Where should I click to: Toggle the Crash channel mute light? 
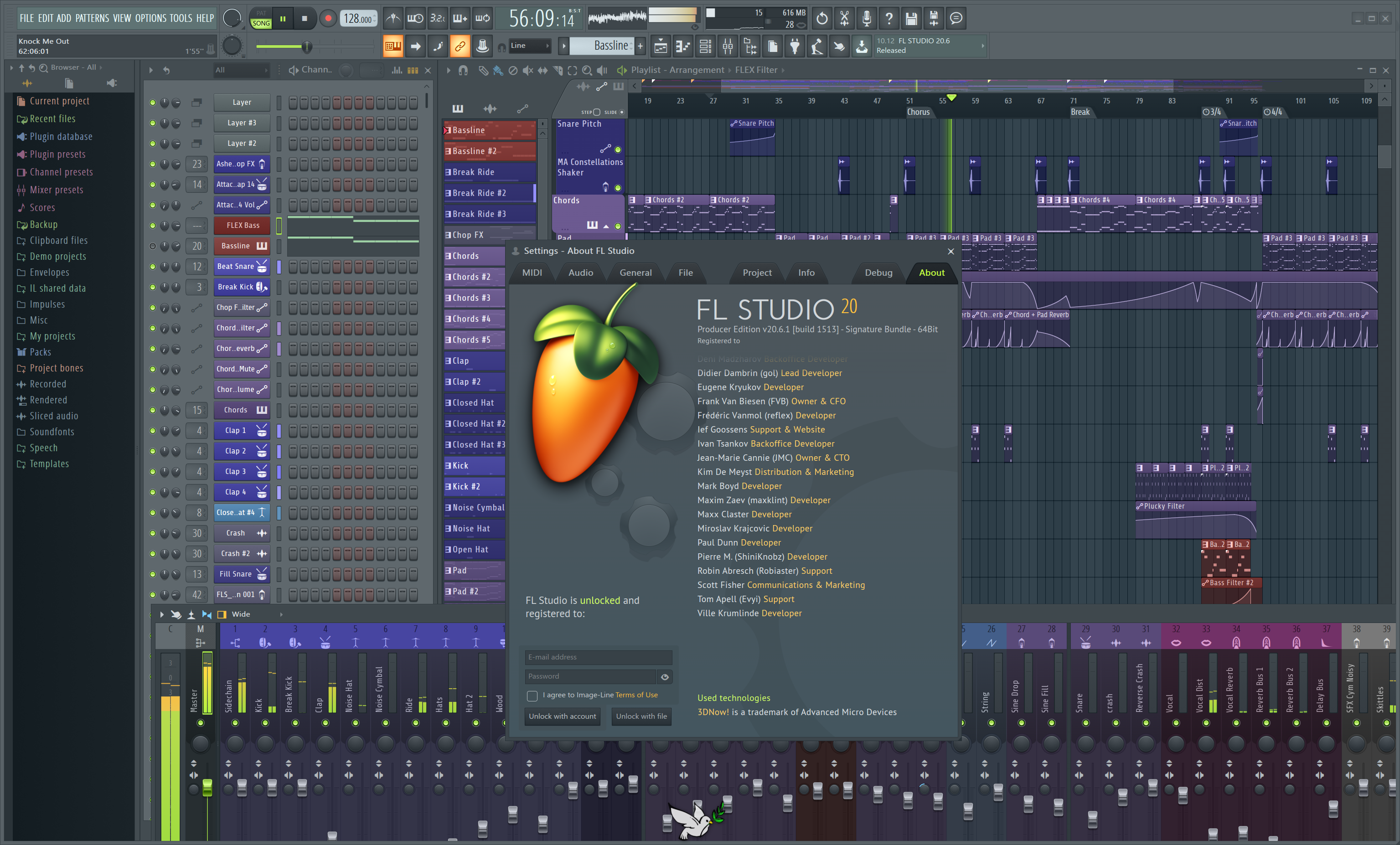[x=152, y=533]
